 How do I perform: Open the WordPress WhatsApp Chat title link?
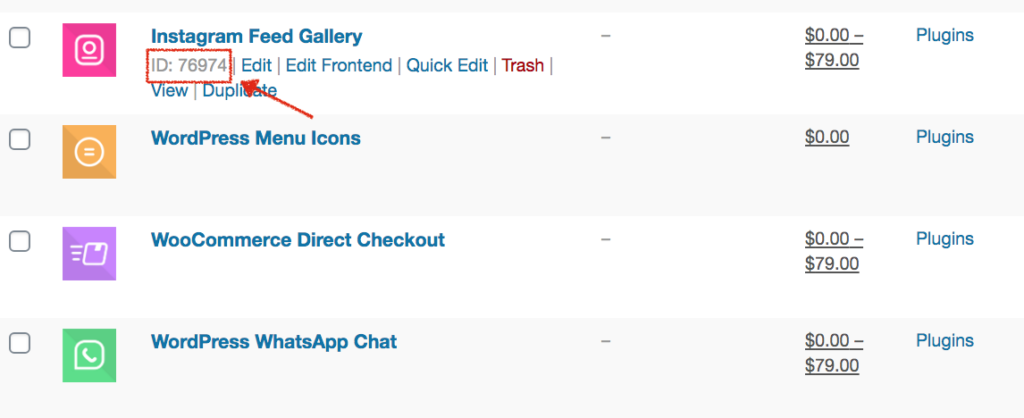(274, 342)
